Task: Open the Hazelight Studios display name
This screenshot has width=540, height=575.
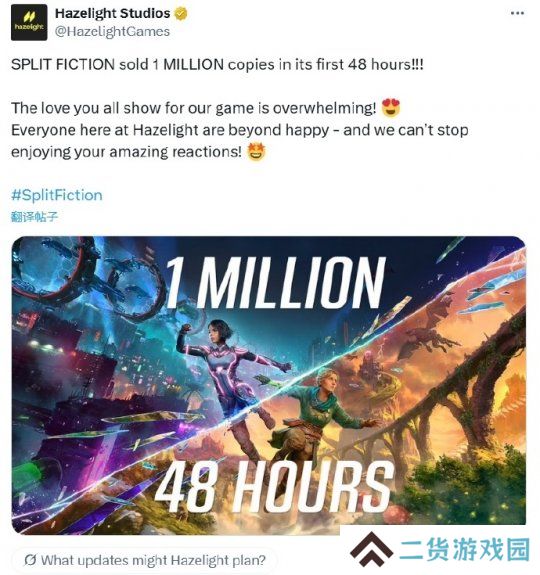Action: point(113,14)
